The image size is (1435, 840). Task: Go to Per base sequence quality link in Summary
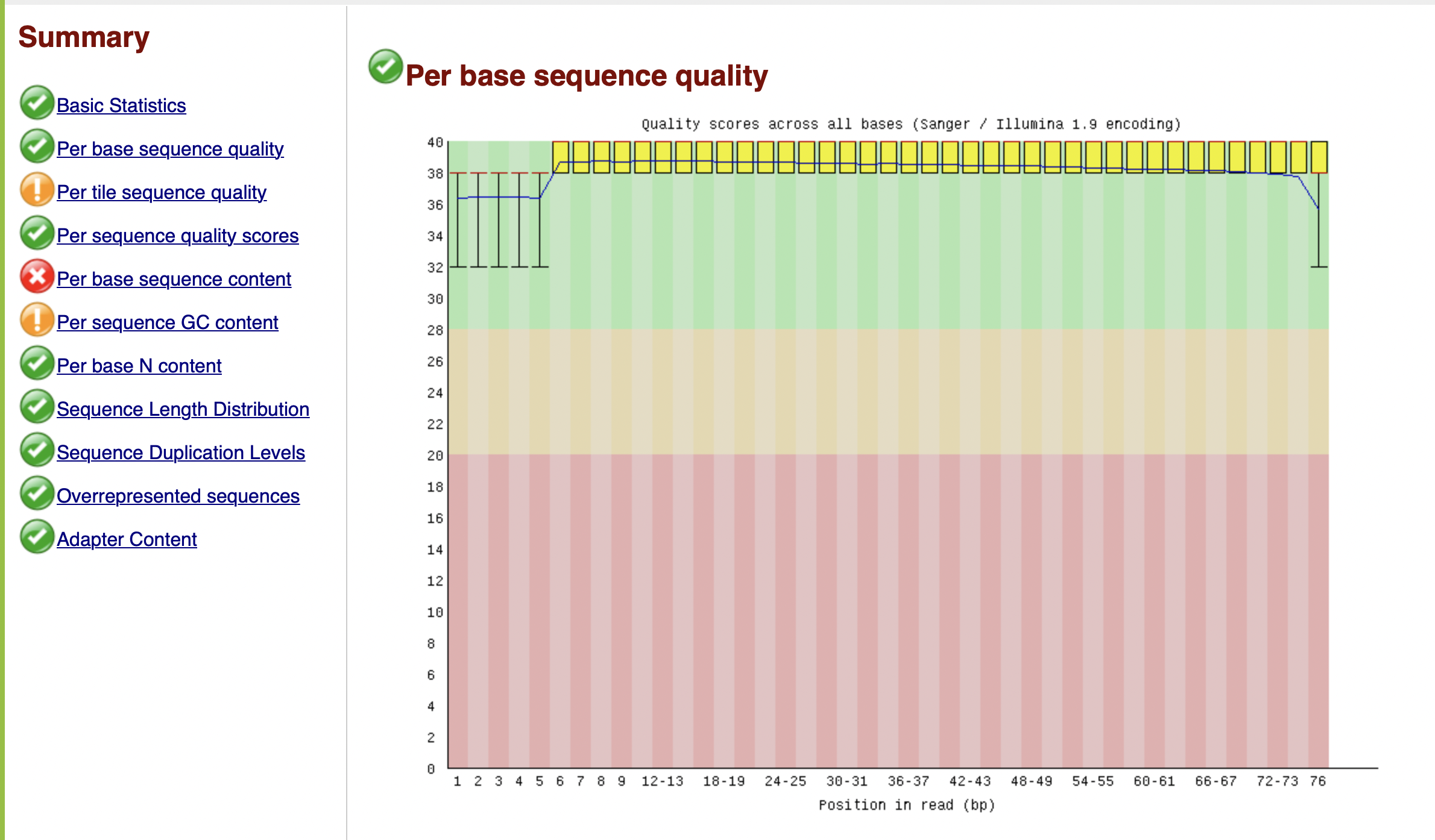coord(170,149)
